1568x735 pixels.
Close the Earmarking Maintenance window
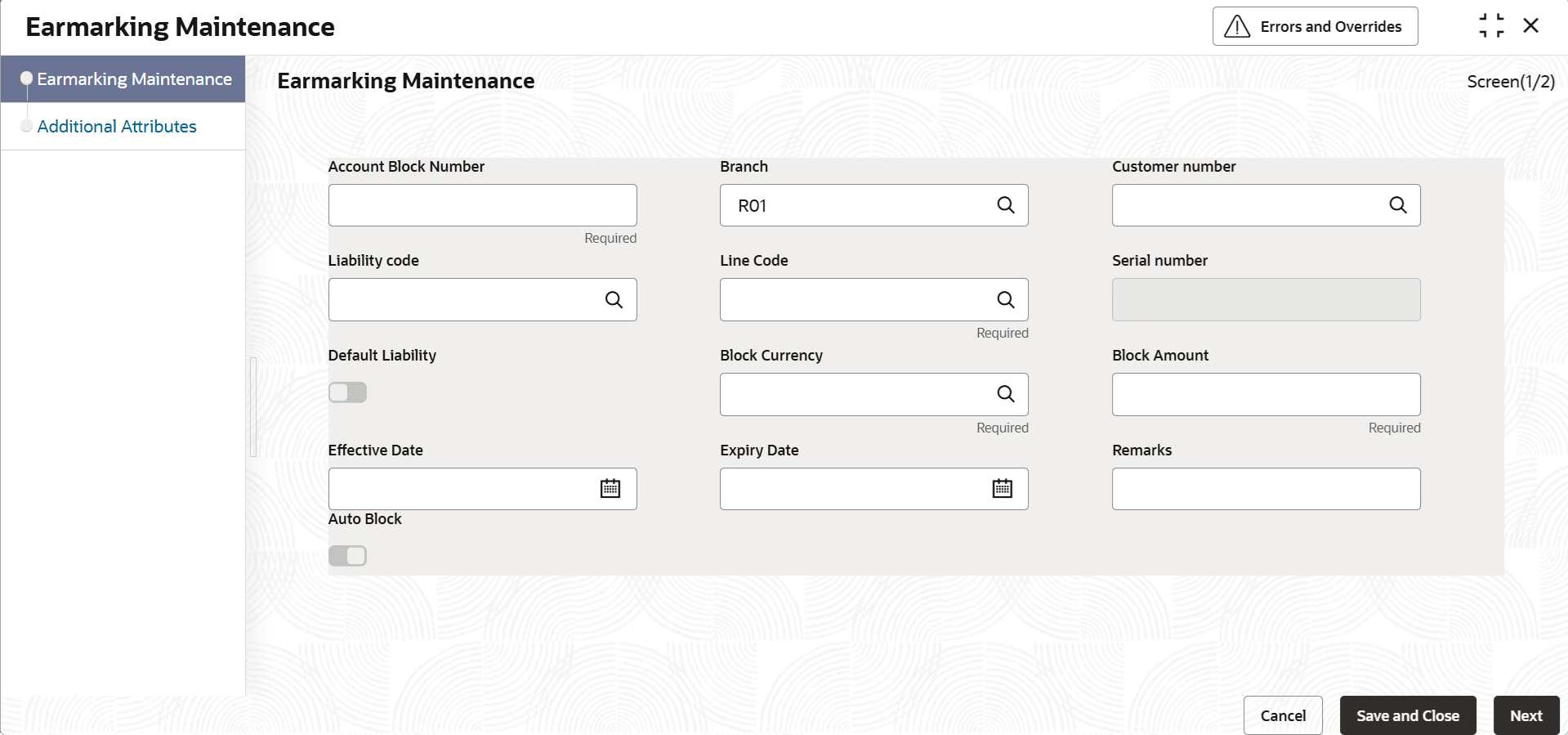click(x=1531, y=26)
